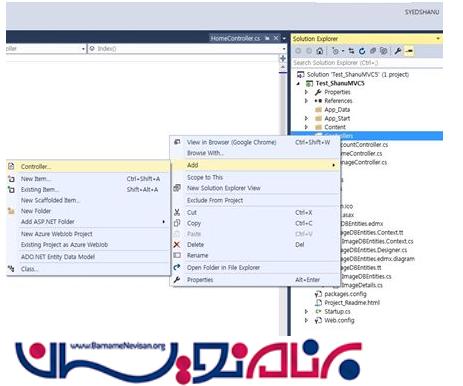Viewport: 463px width, 386px height.
Task: Choose Browse With... menu entry
Action: 255,153
